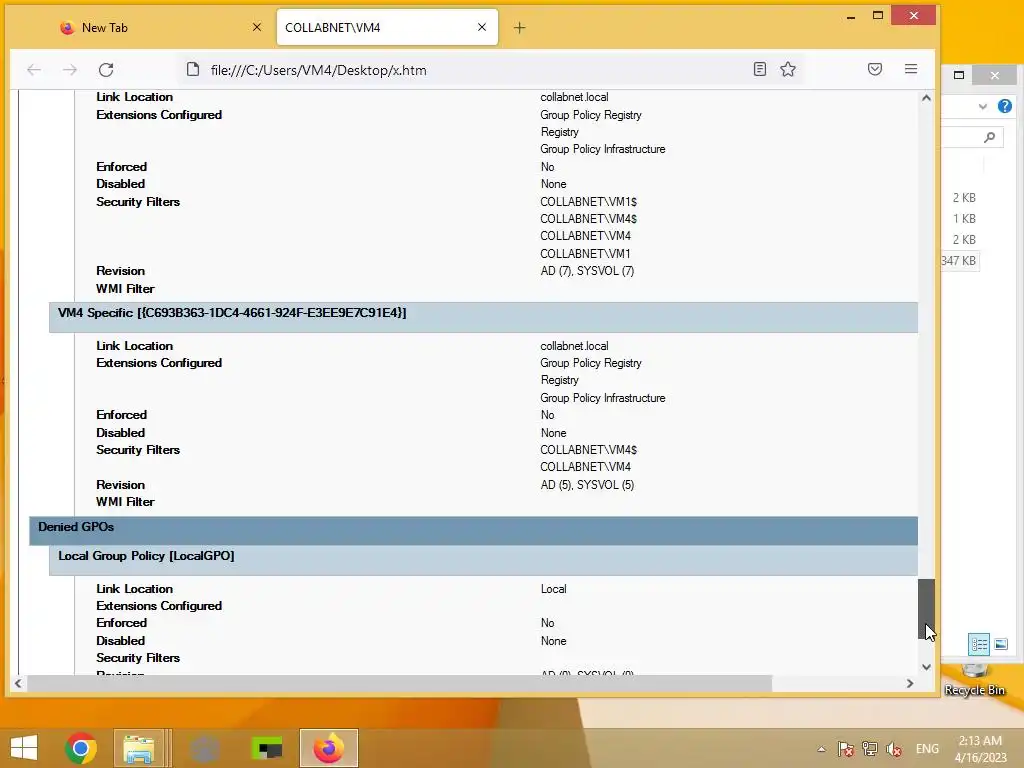Expand the Explorer ribbon chevron

983,106
